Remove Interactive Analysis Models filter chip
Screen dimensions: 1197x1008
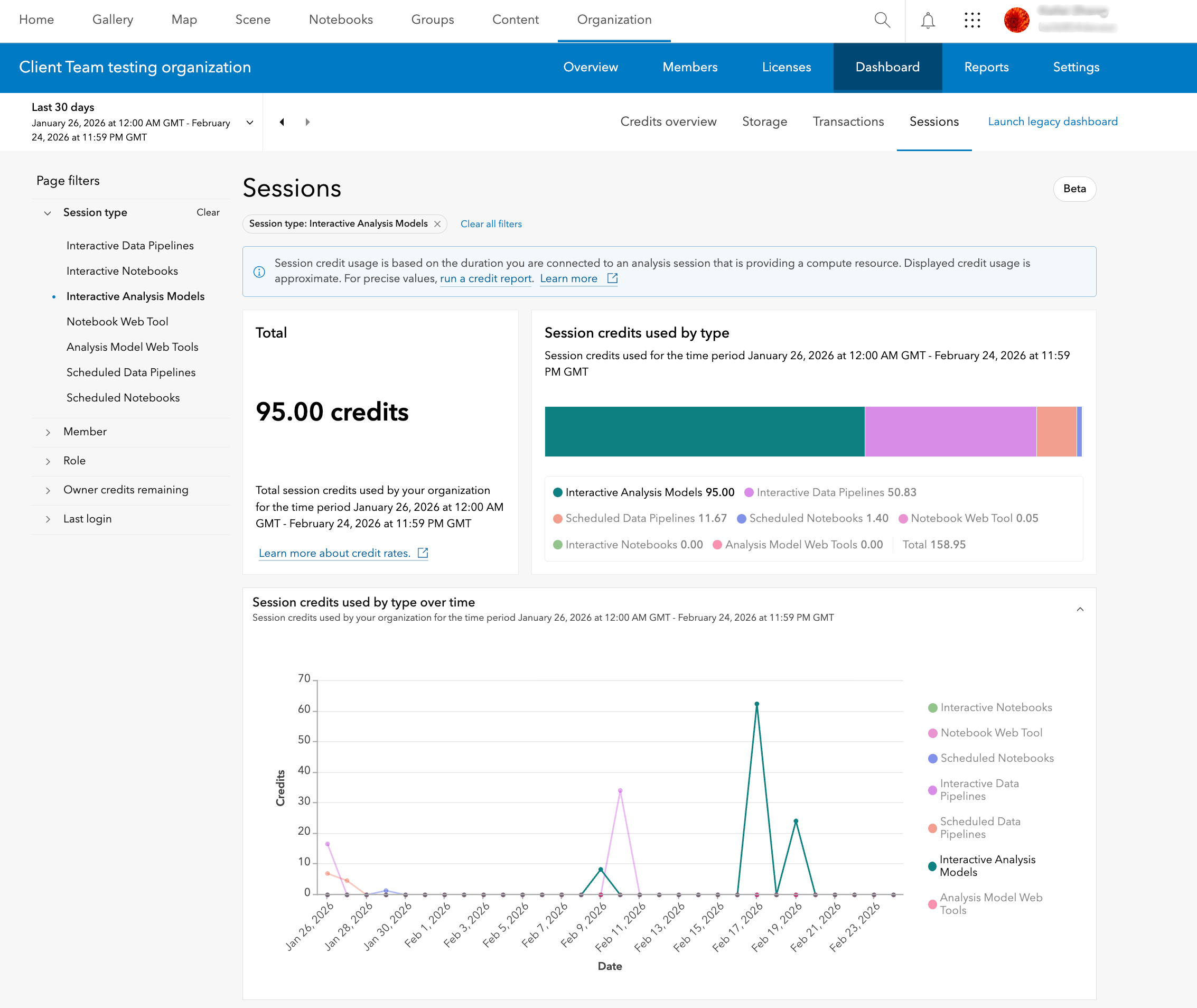[x=437, y=224]
